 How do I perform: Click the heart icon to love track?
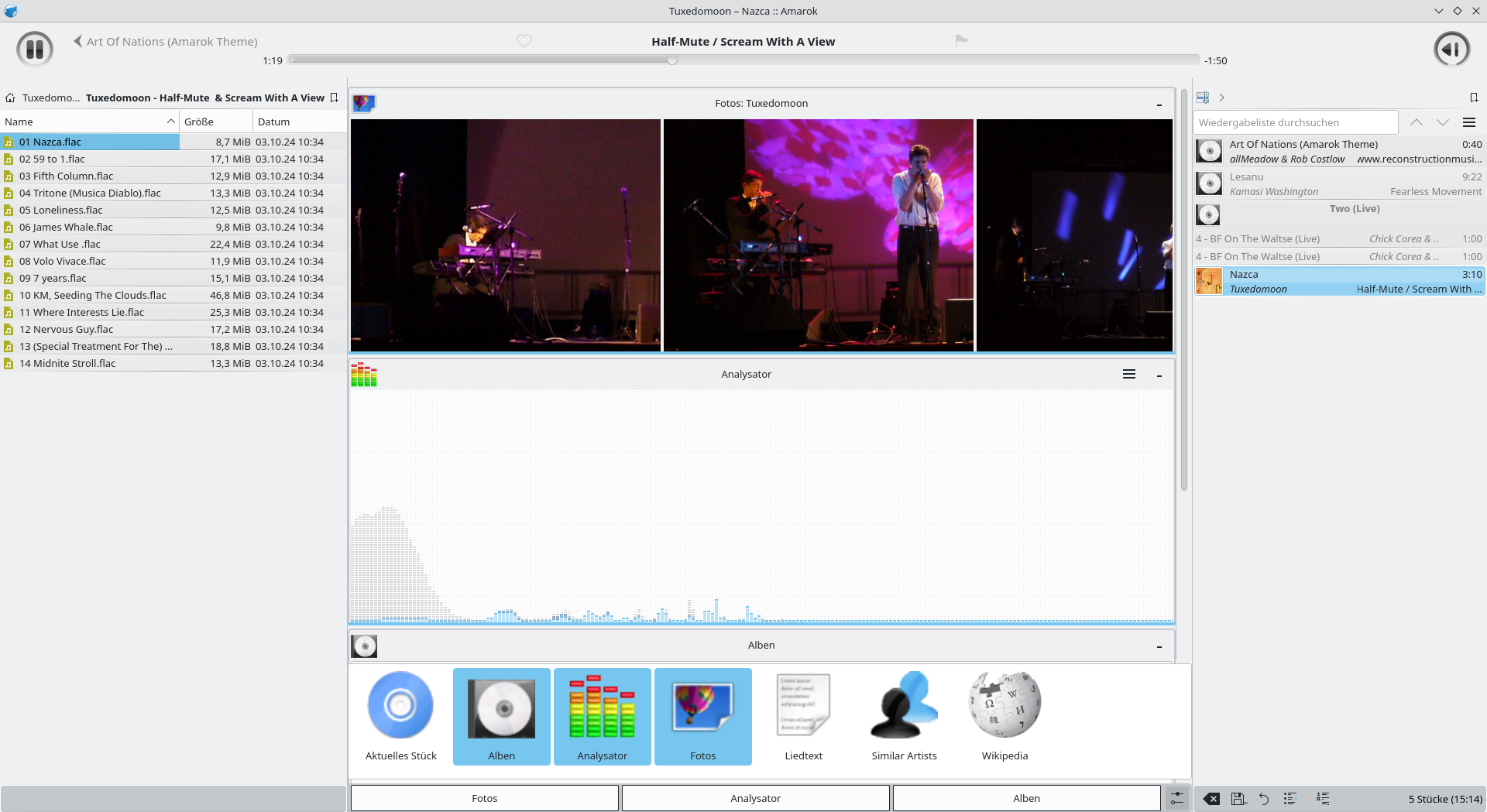pos(524,41)
